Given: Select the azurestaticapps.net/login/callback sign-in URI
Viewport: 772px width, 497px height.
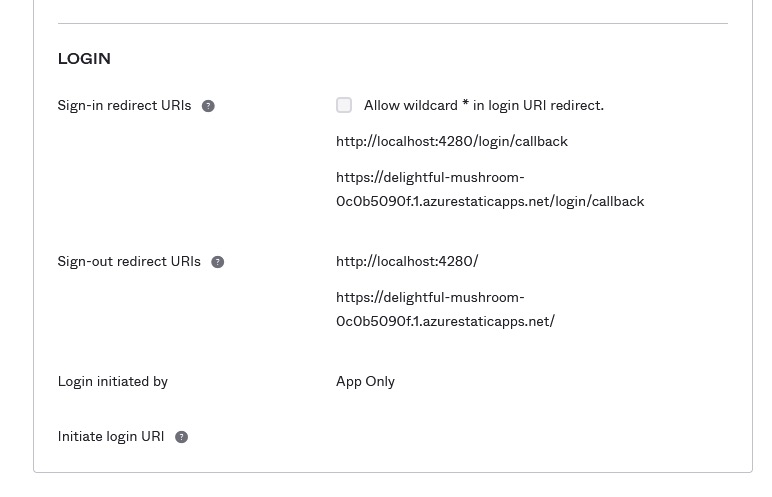Looking at the screenshot, I should (489, 189).
